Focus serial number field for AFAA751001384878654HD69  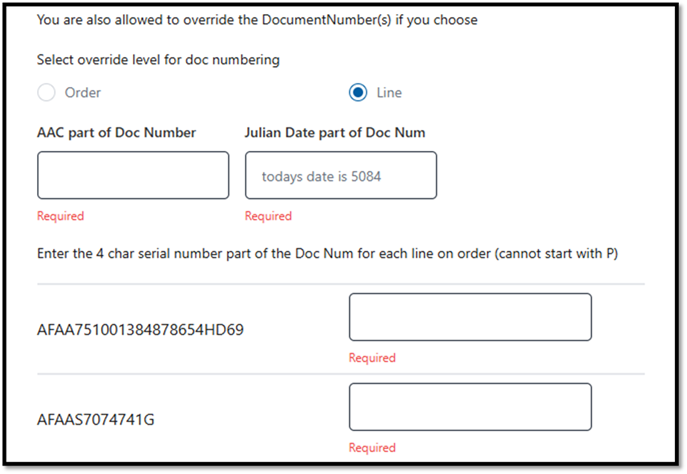tap(470, 317)
